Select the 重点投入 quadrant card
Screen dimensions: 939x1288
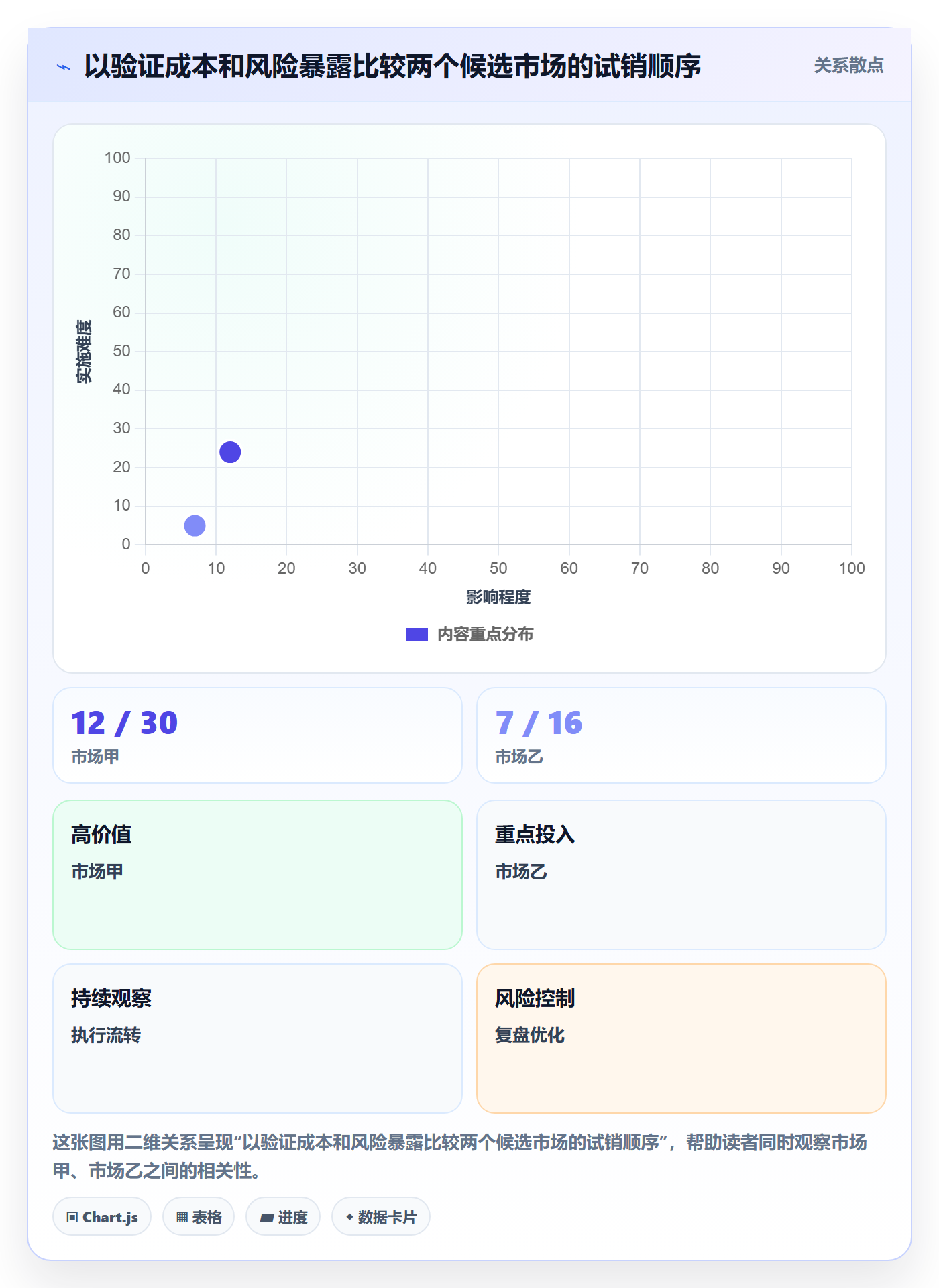coord(681,875)
